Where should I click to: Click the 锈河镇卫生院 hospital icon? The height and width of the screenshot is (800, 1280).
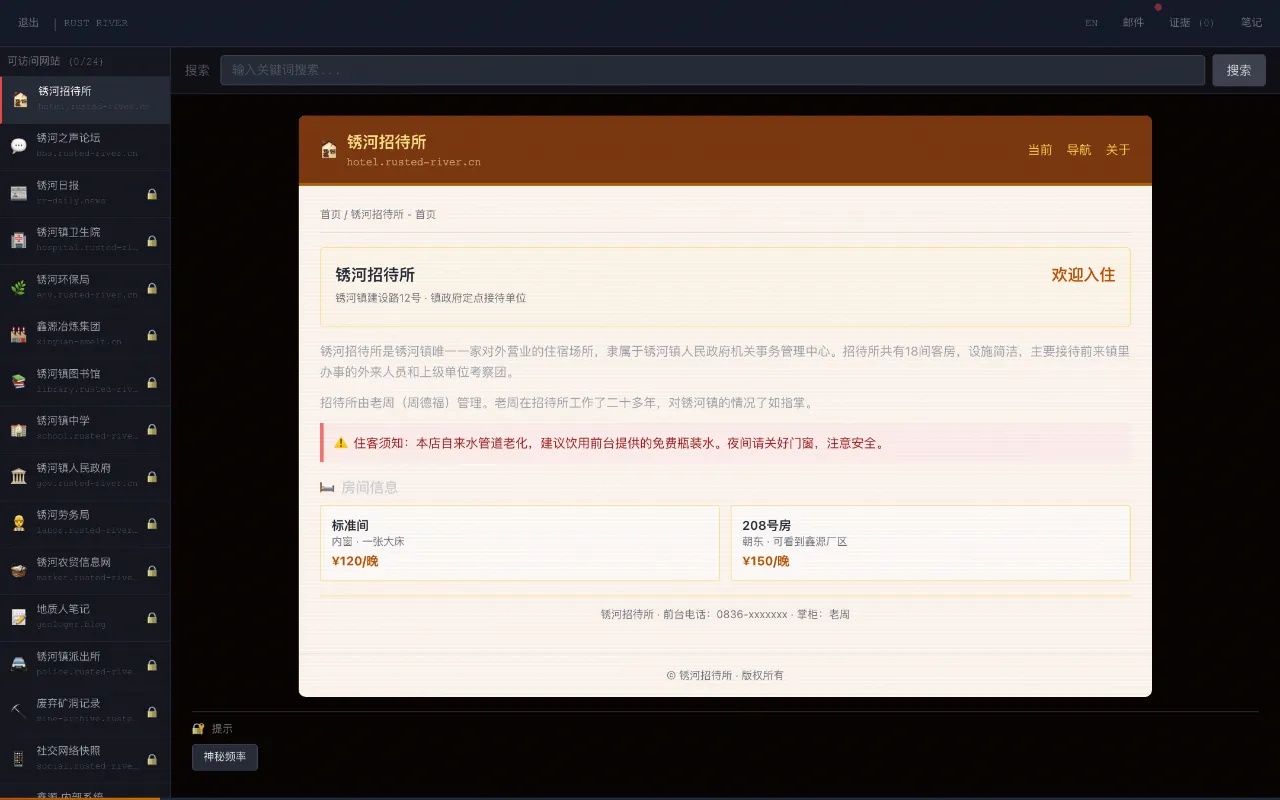pyautogui.click(x=19, y=240)
